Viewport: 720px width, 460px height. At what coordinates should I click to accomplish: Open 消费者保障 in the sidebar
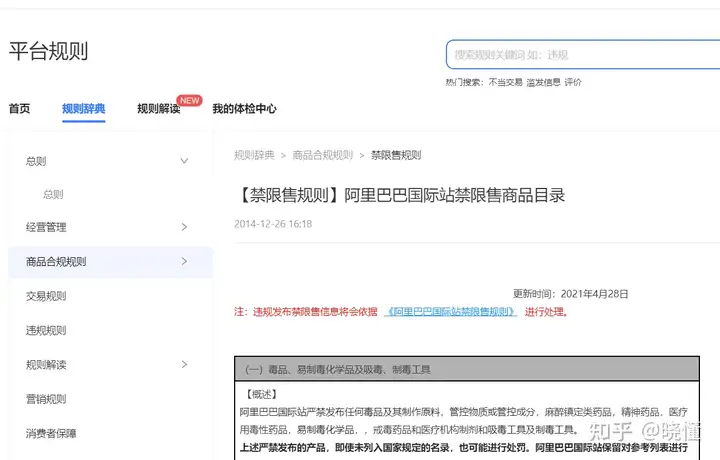[x=51, y=433]
